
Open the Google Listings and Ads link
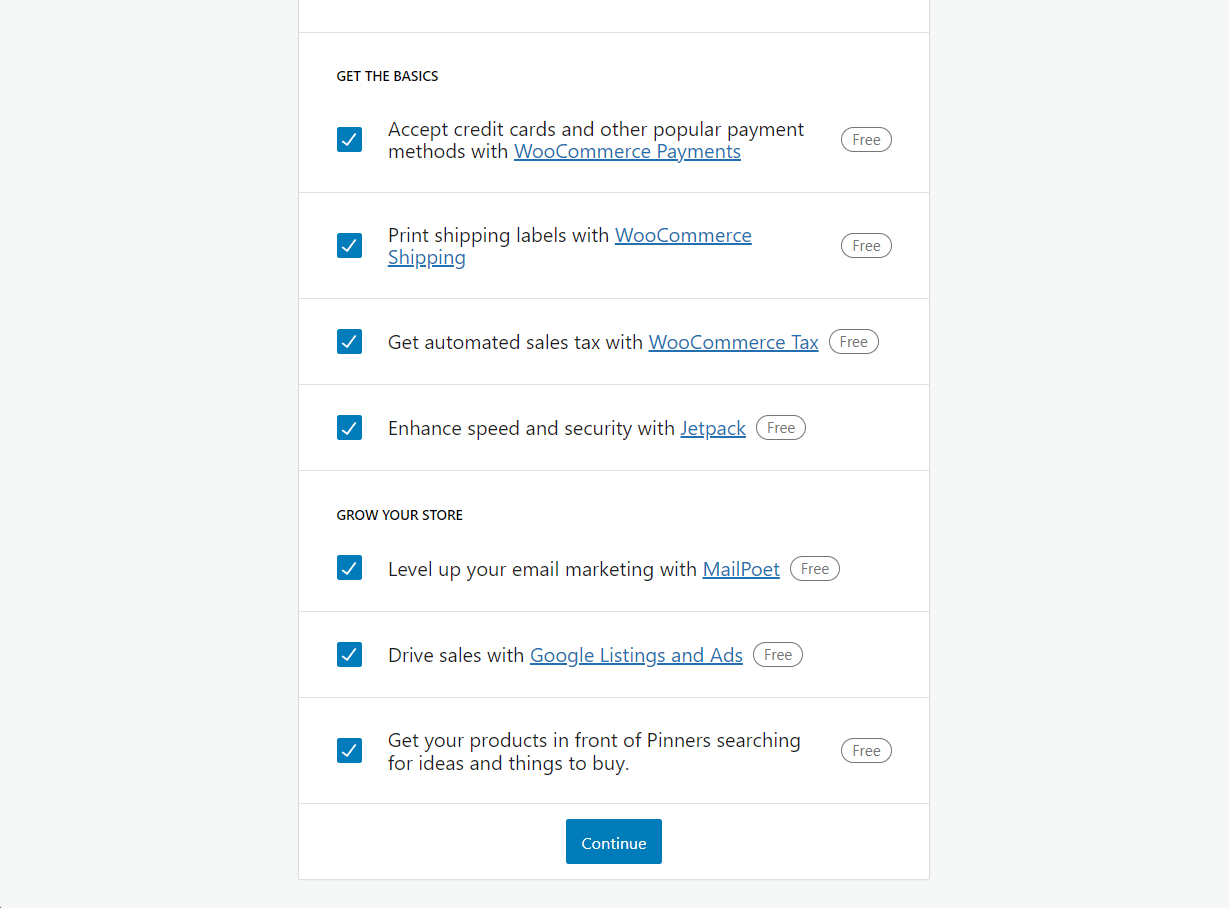(x=635, y=655)
